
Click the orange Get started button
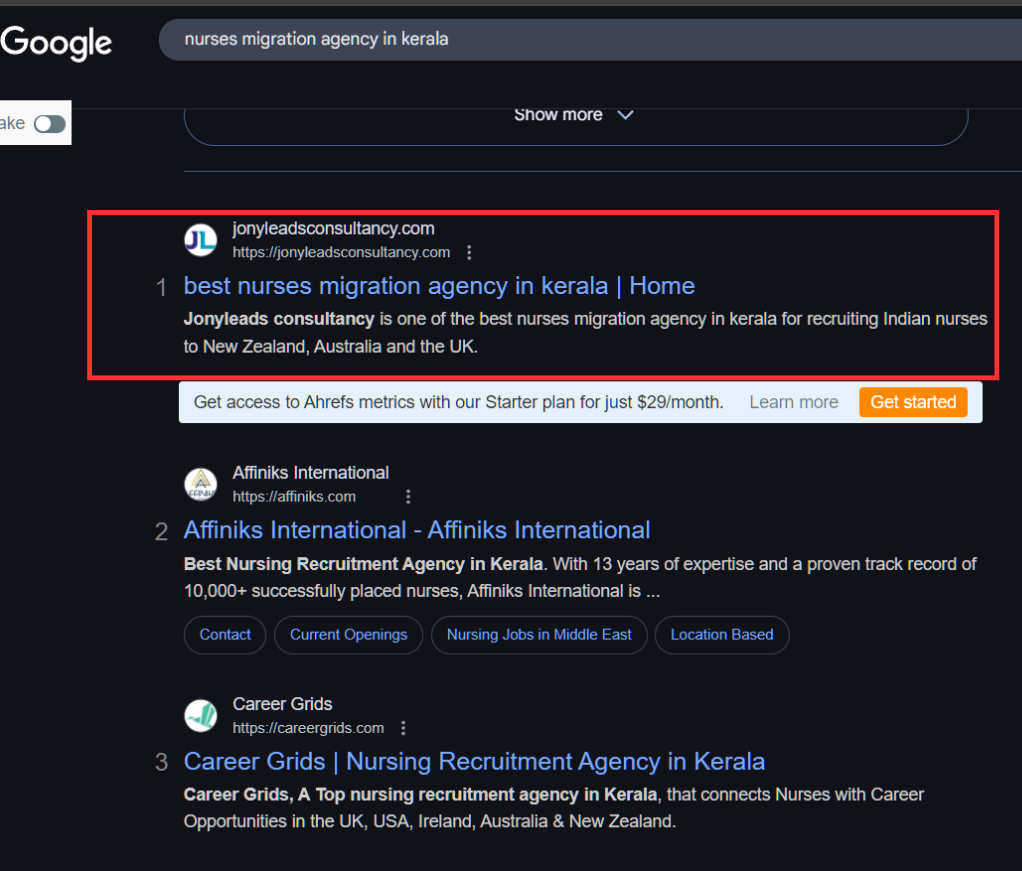coord(913,402)
